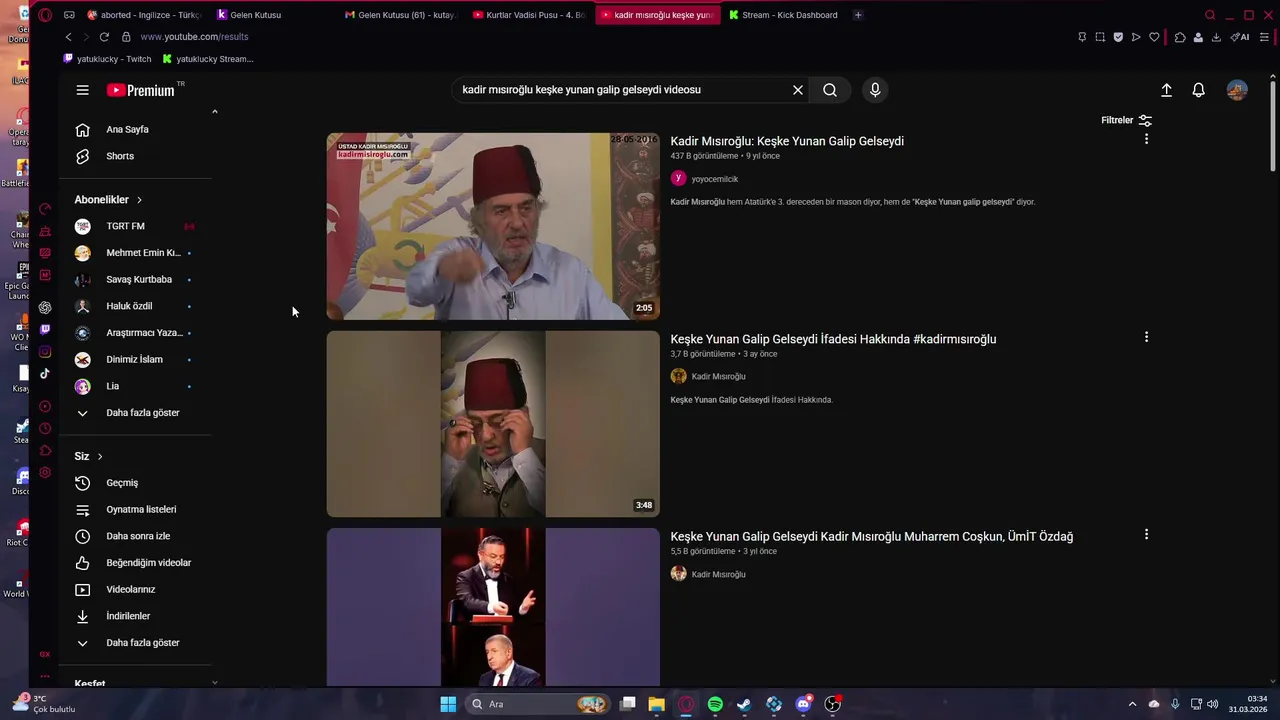This screenshot has width=1280, height=720.
Task: Switch to the Kurtlar Vadisi Pusu tab
Action: (x=528, y=15)
